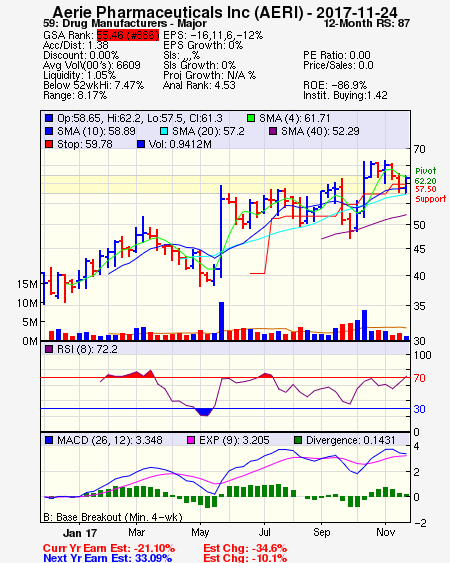The image size is (450, 563).
Task: Click the Avg Vol(00's): 6609 text
Action: (x=92, y=65)
